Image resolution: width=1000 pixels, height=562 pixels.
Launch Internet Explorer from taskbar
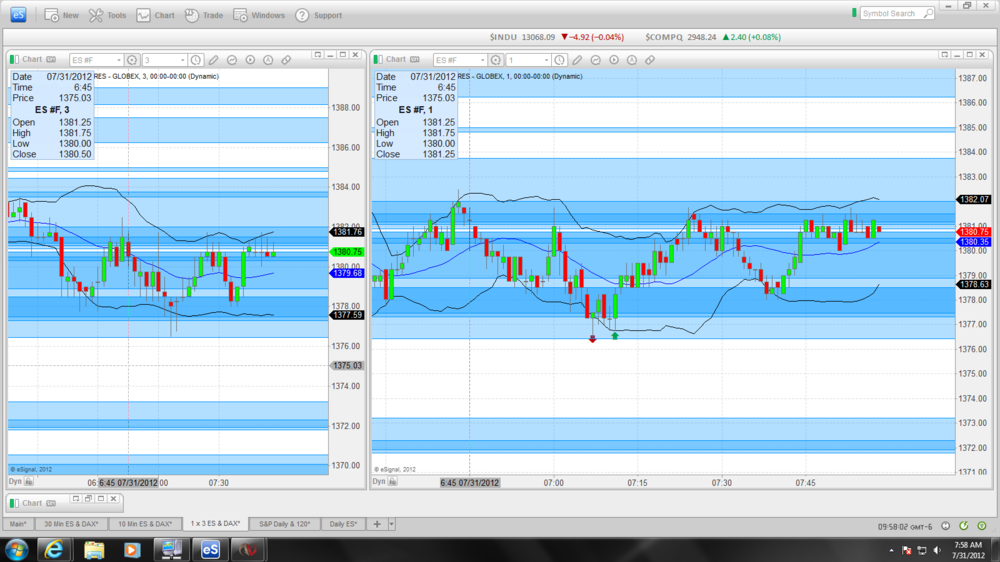(x=54, y=549)
